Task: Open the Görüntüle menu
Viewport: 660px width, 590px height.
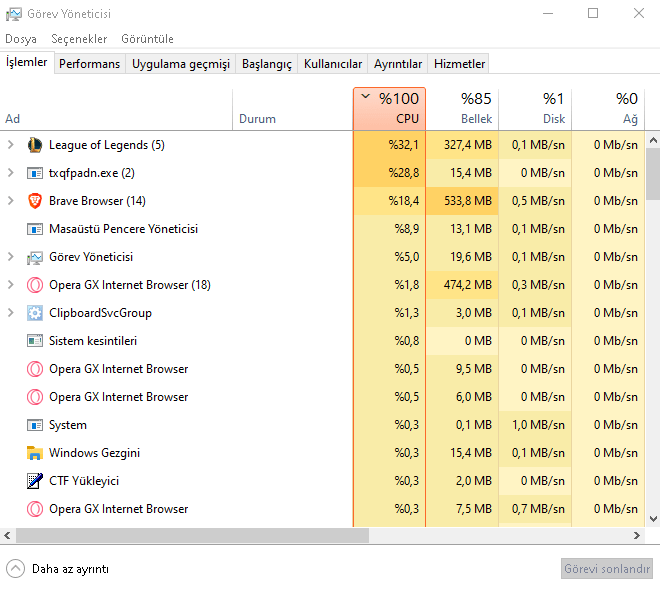Action: [147, 39]
